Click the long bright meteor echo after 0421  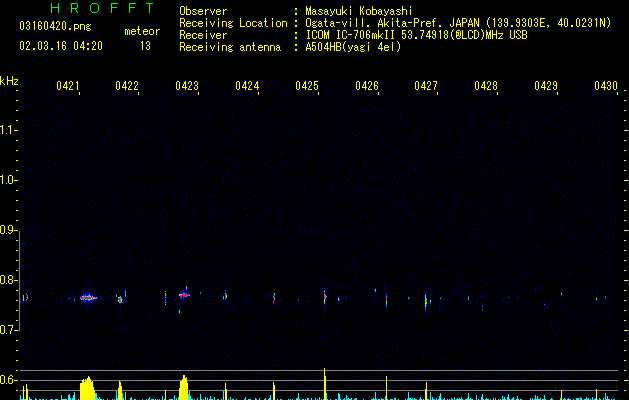coord(88,298)
